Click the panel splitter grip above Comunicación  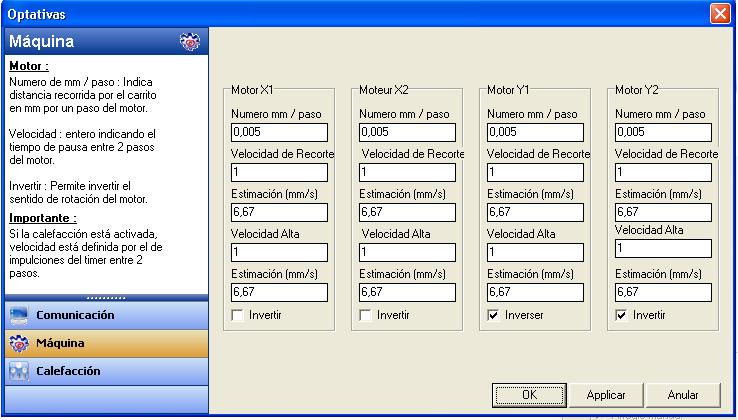point(104,298)
